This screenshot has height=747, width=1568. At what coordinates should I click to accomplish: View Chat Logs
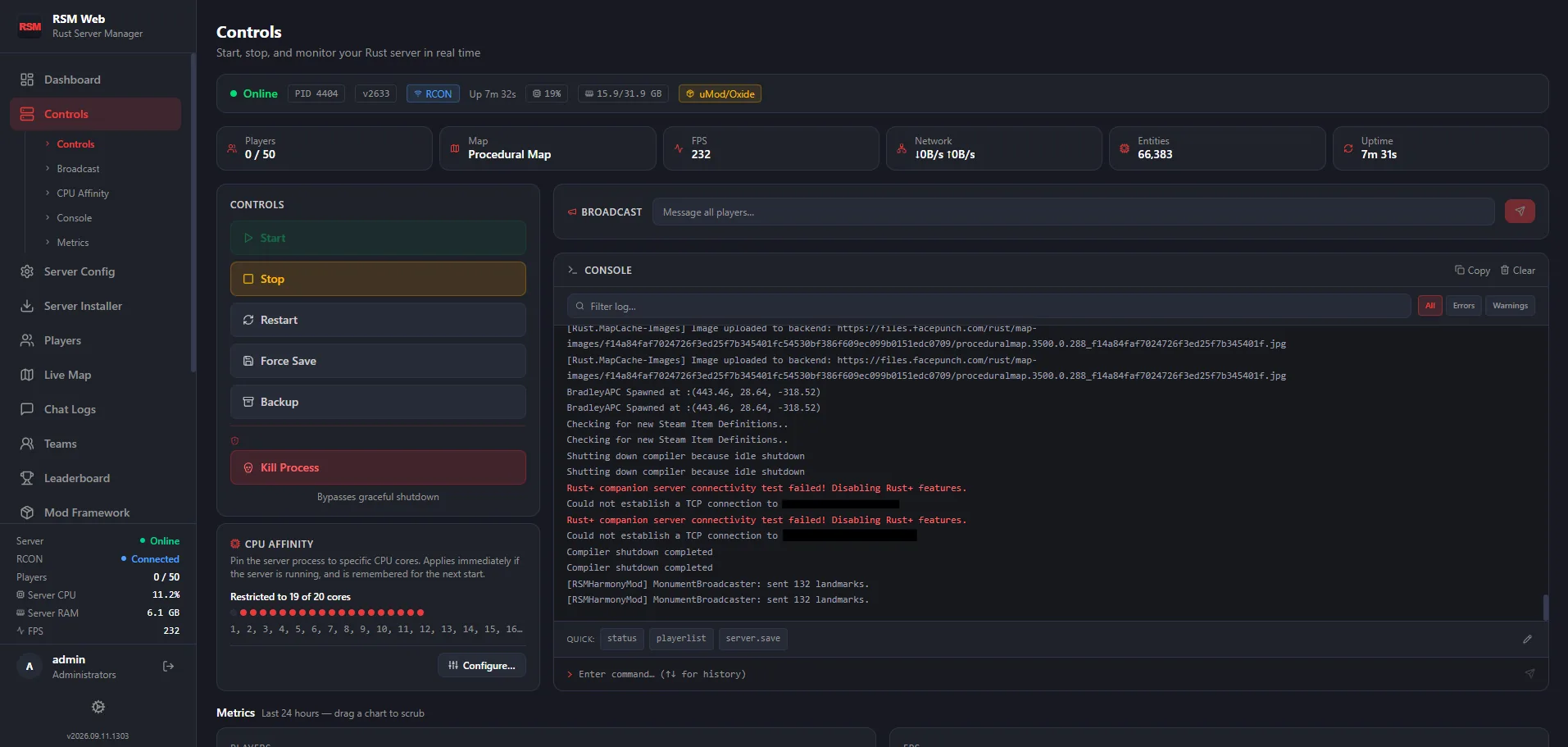[x=95, y=409]
